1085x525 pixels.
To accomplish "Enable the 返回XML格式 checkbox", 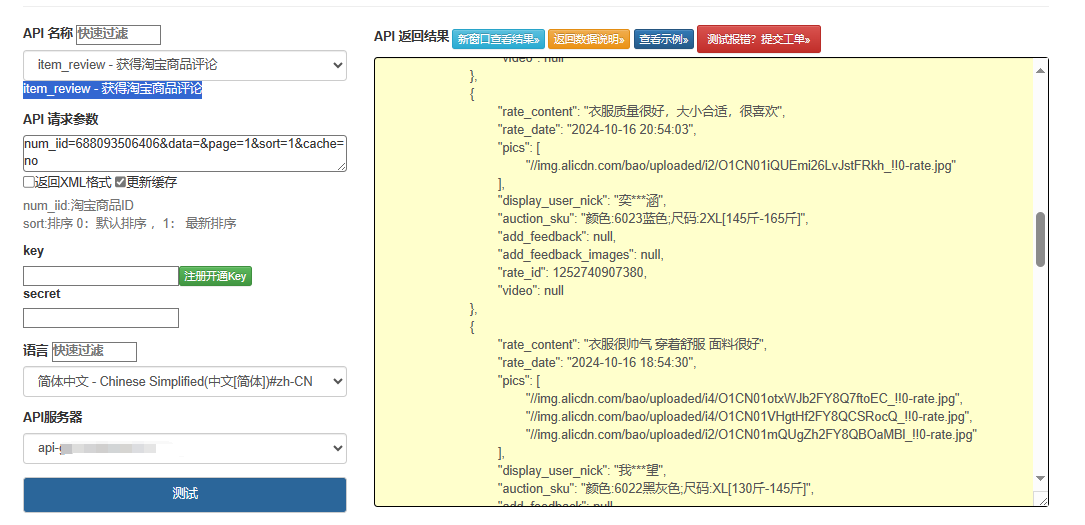I will click(28, 183).
